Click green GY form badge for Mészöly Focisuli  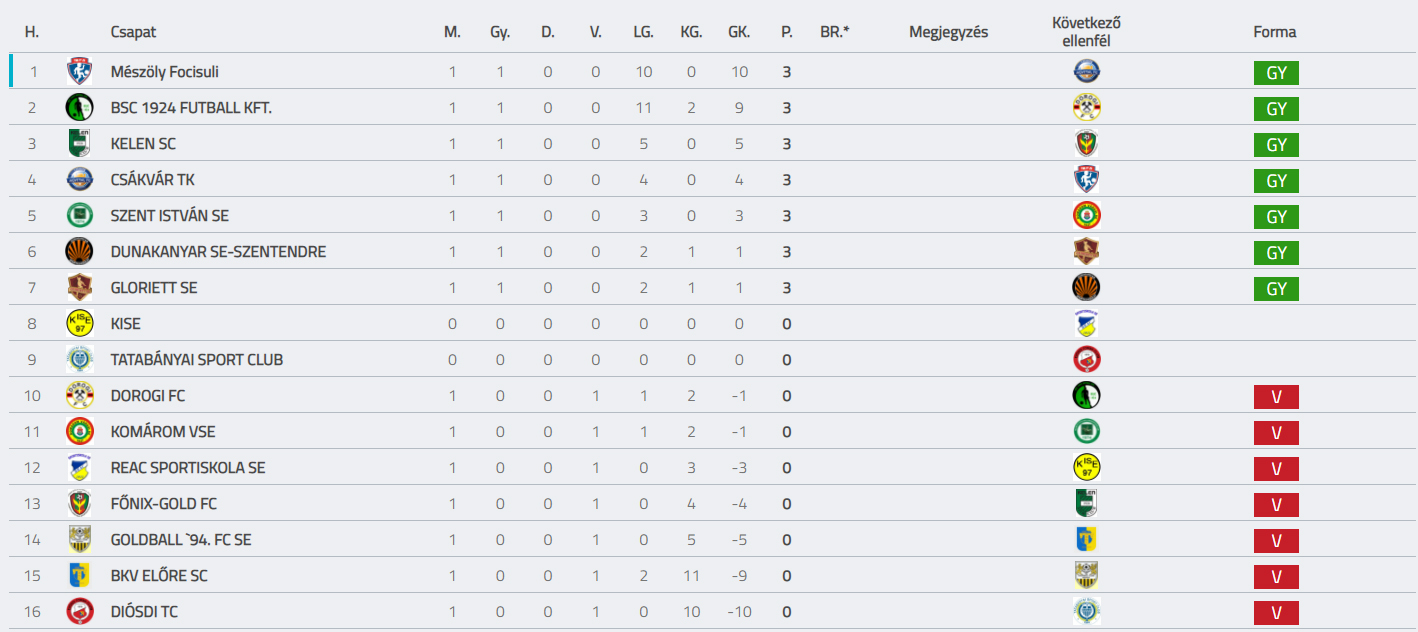(1276, 73)
